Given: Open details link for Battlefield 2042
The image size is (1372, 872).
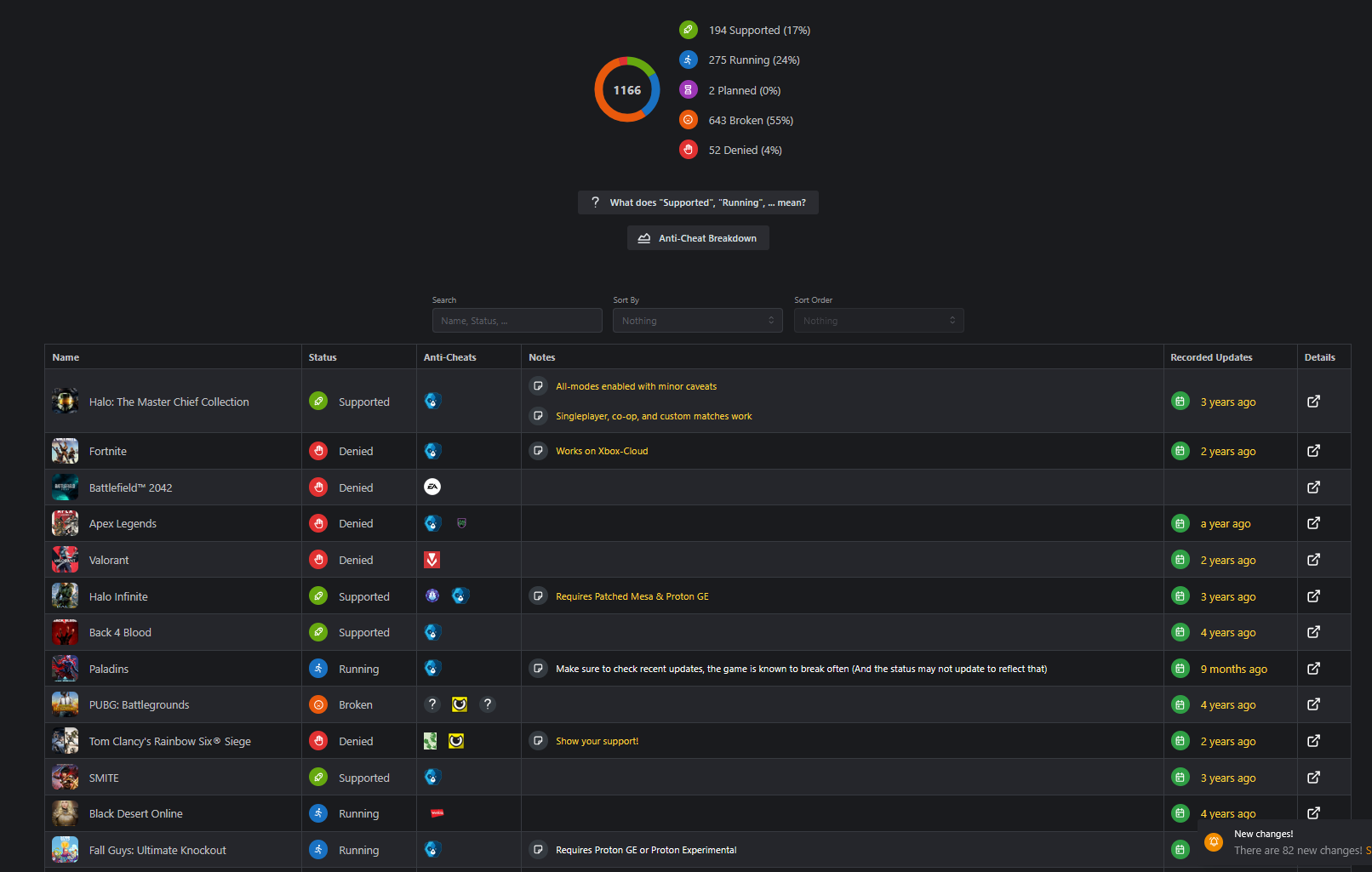Looking at the screenshot, I should [1313, 487].
